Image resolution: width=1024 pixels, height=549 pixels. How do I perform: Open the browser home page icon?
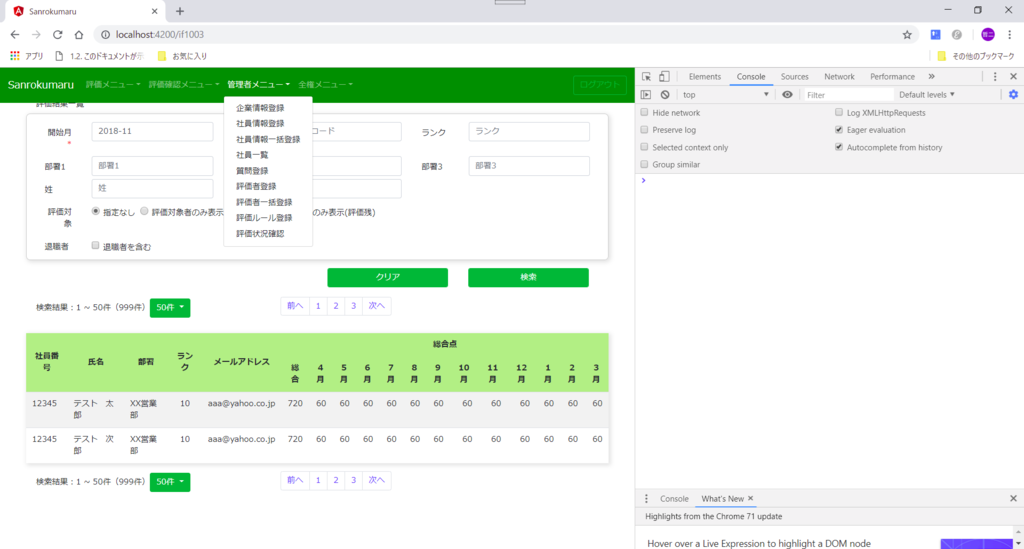click(79, 35)
